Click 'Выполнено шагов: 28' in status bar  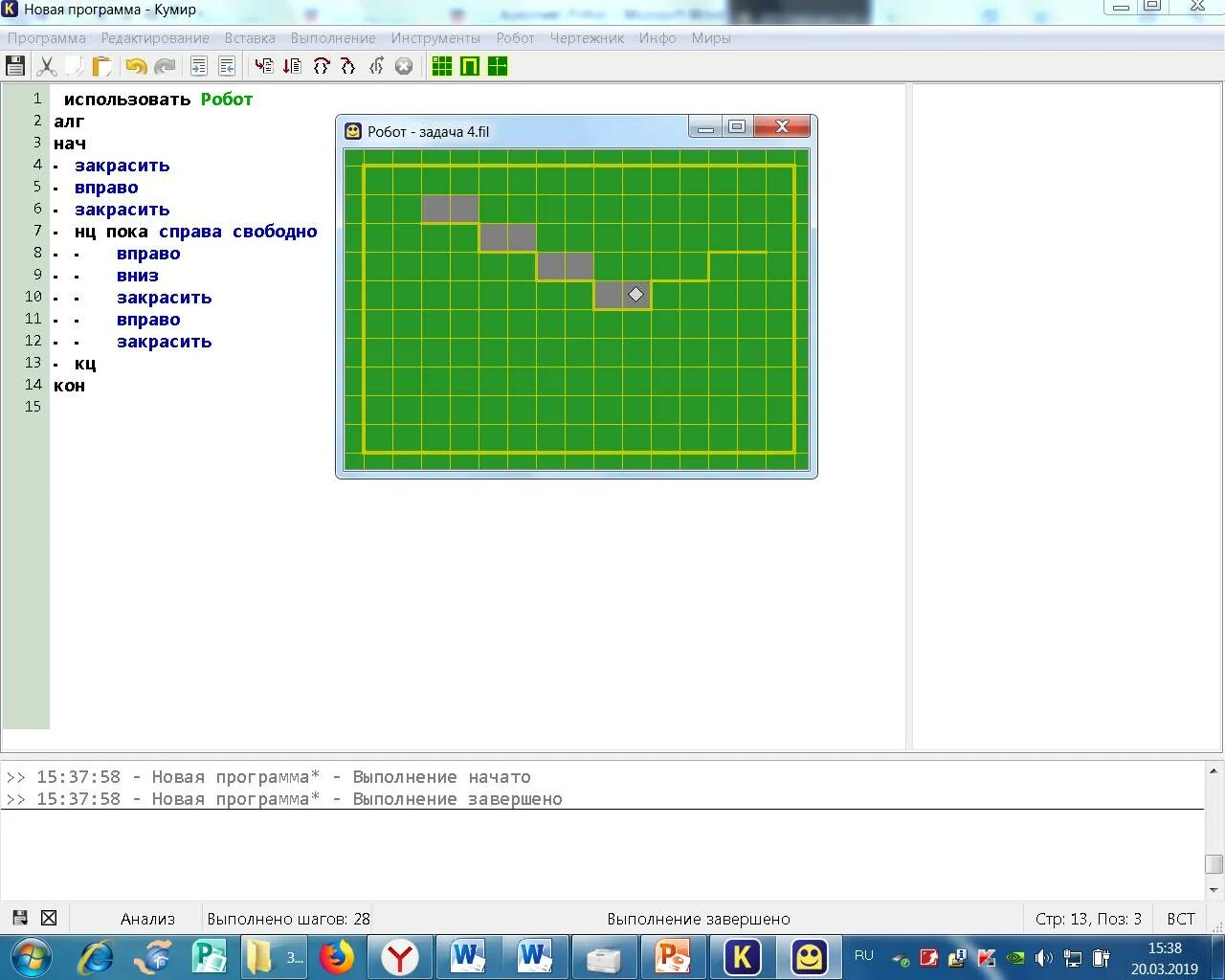tap(288, 919)
